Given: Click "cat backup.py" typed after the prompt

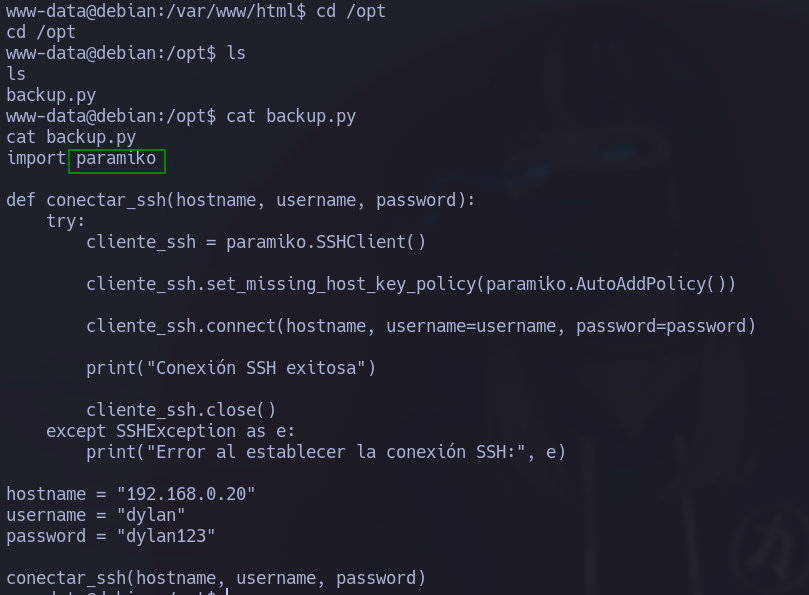Looking at the screenshot, I should [x=291, y=116].
